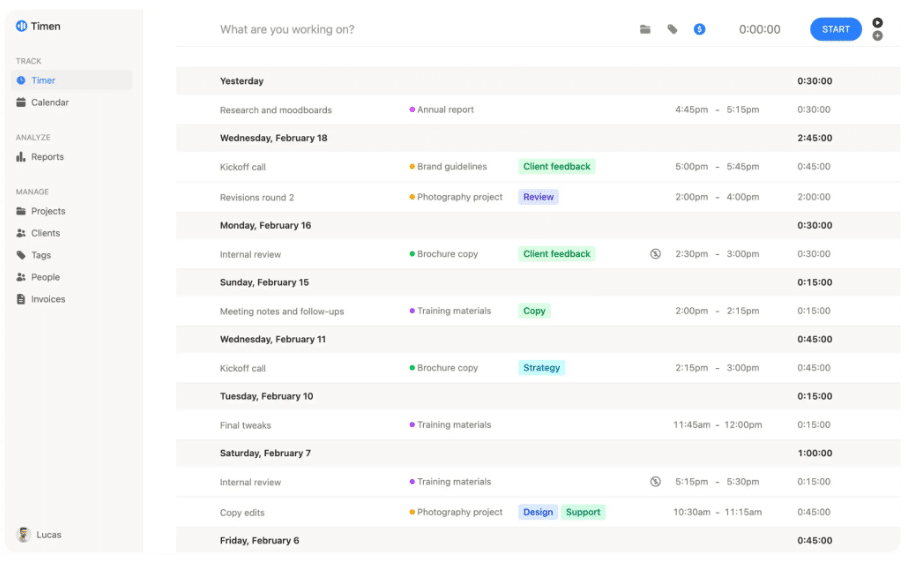Edit the 10:30am start time

tap(692, 512)
